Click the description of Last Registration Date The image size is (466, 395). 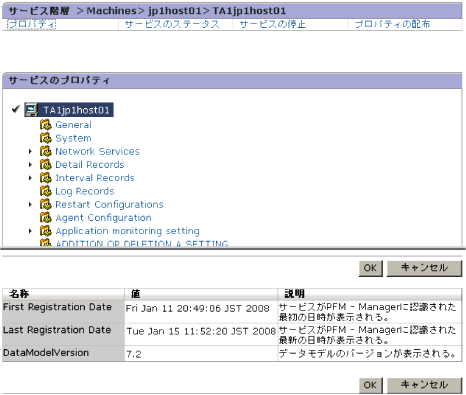367,335
